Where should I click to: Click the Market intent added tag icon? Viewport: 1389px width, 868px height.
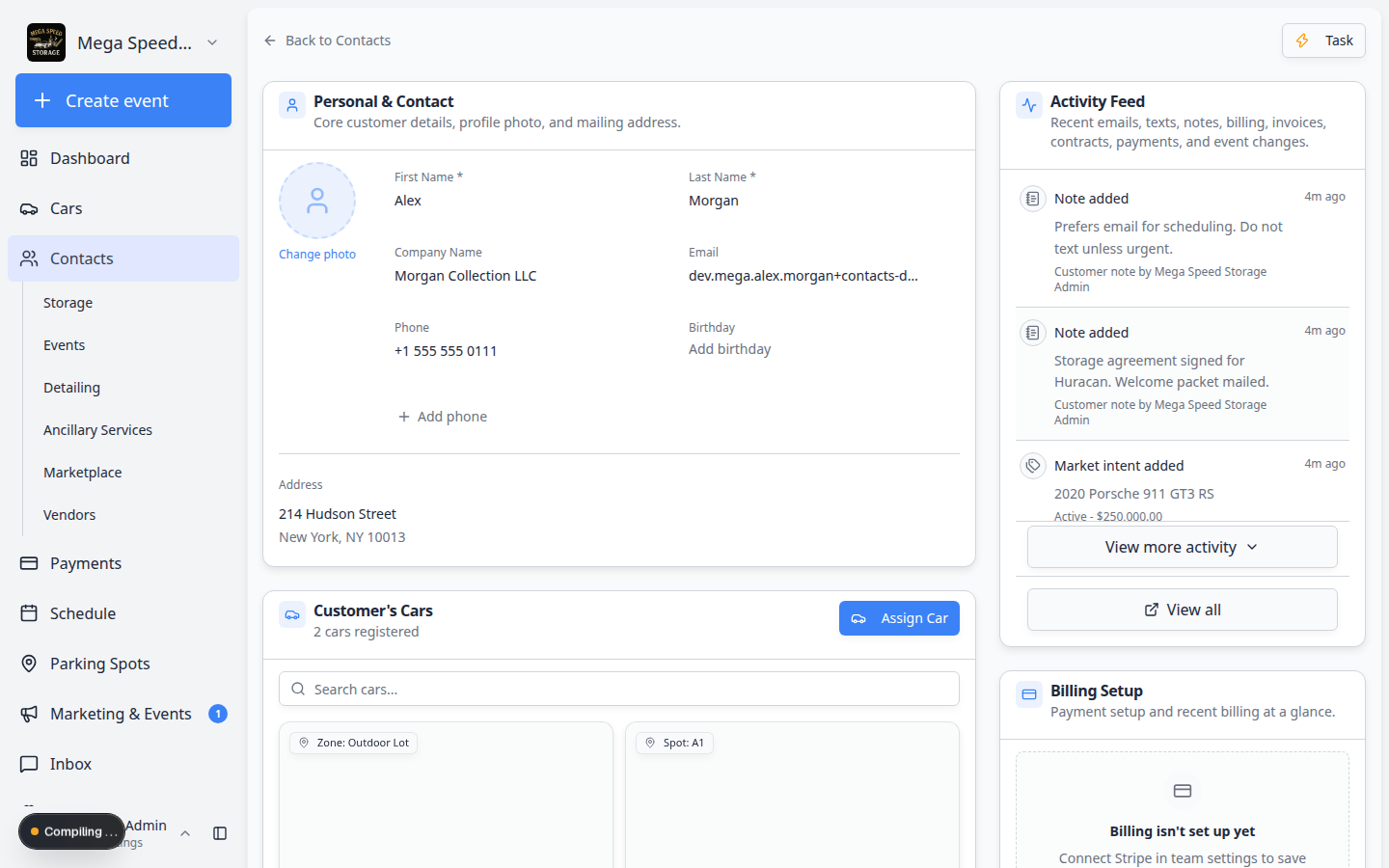[x=1033, y=466]
